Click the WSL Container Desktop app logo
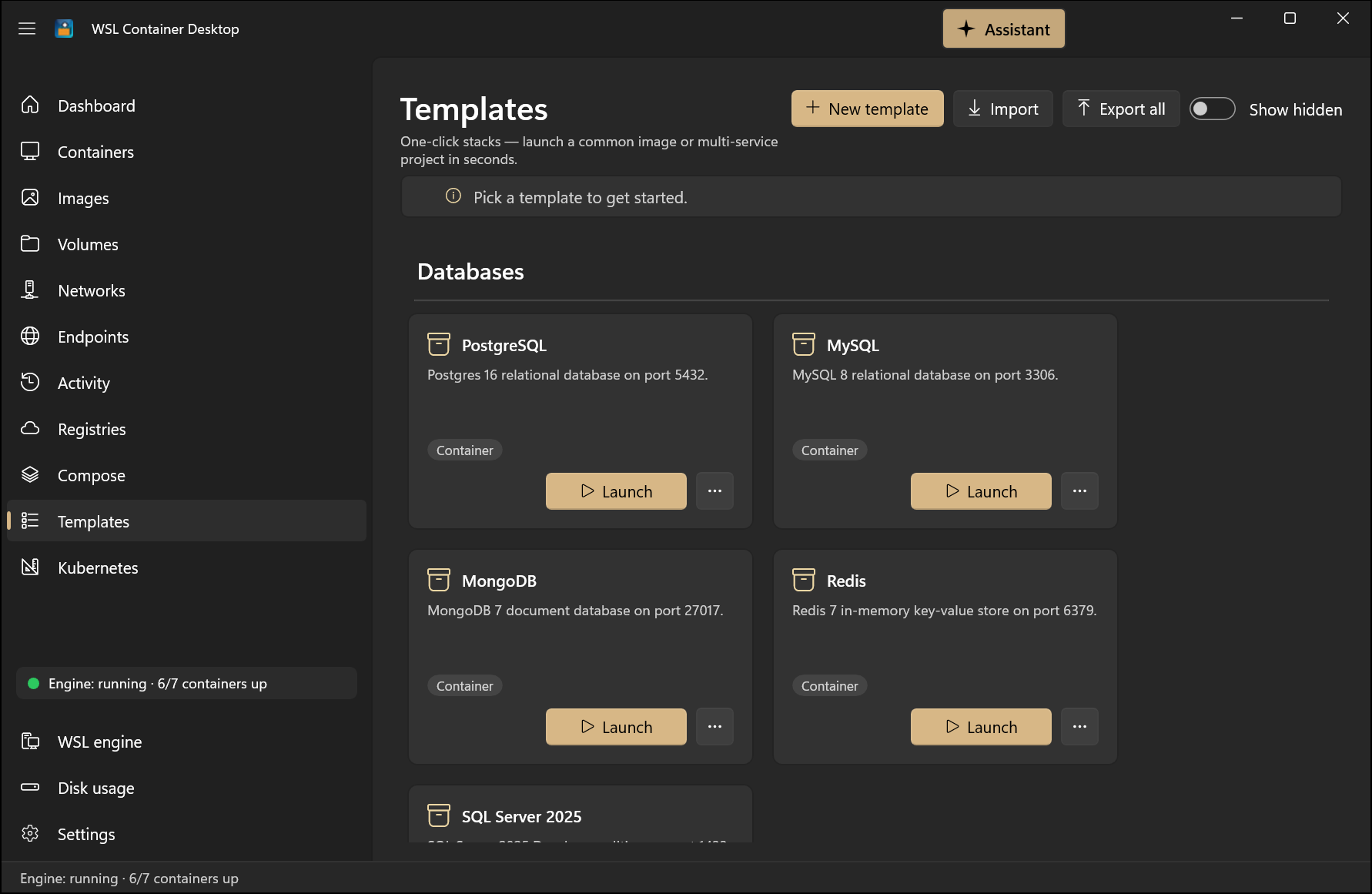1372x894 pixels. (x=65, y=28)
